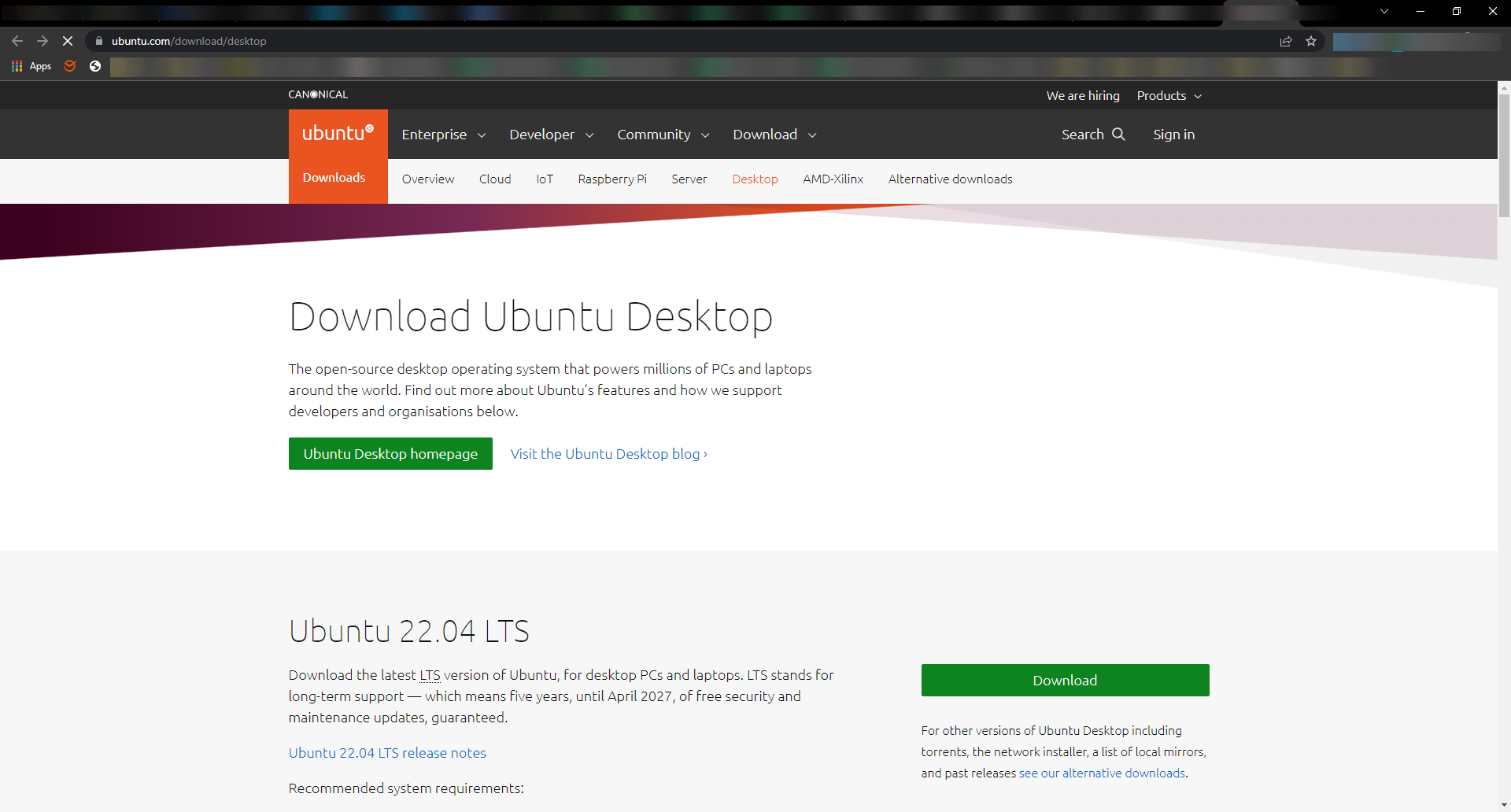This screenshot has height=812, width=1511.
Task: Click the address bar URL
Action: (x=189, y=41)
